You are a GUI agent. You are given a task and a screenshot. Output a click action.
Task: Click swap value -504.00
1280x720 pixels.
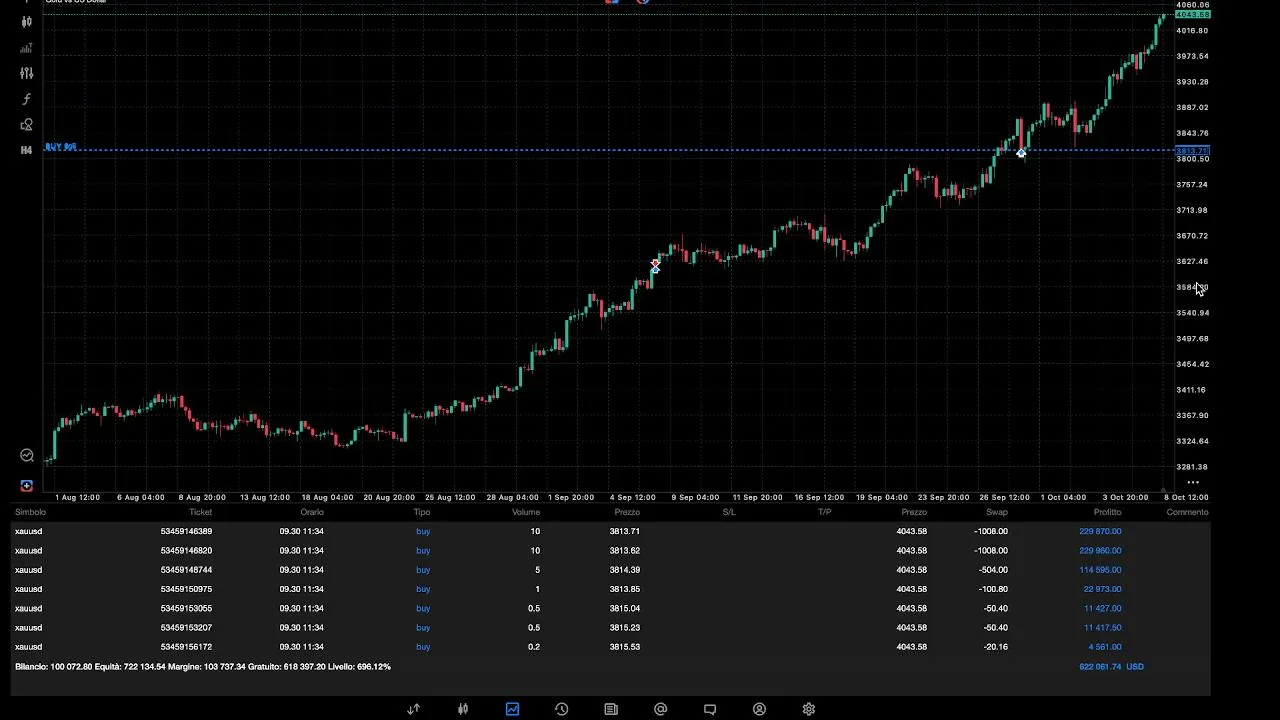(991, 570)
